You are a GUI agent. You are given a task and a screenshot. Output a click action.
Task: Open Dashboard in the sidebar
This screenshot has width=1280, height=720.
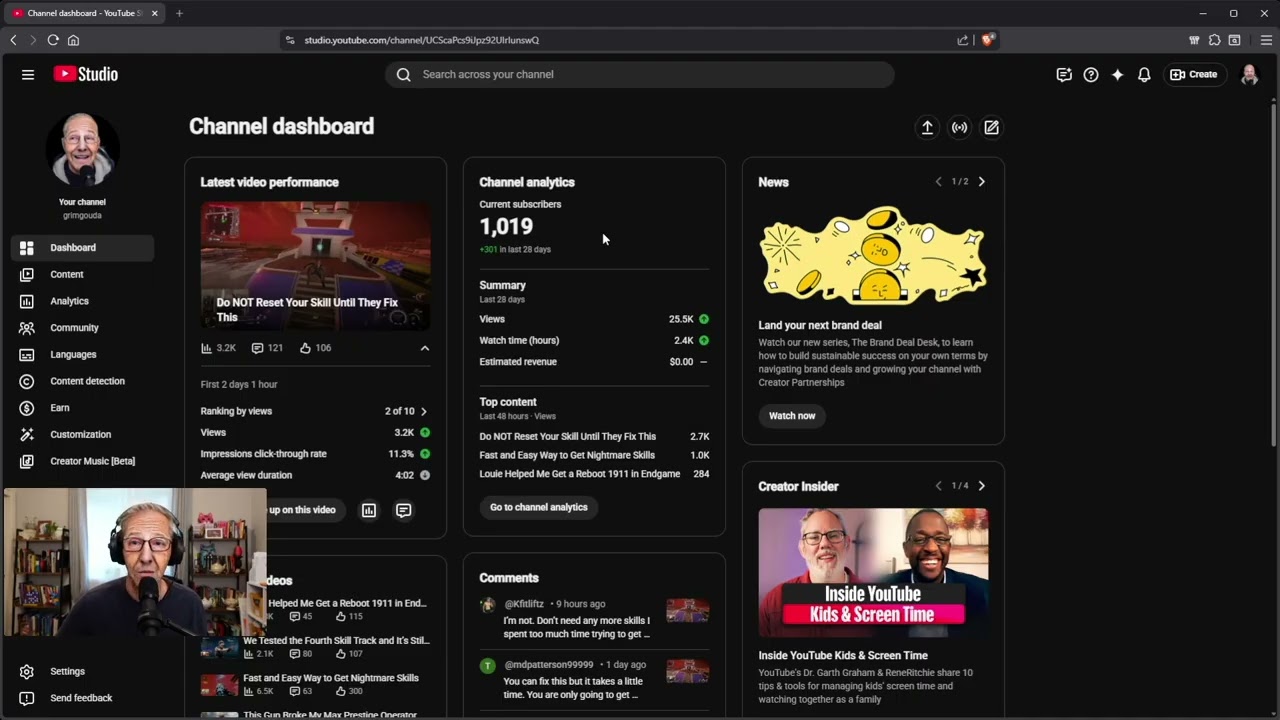point(82,247)
